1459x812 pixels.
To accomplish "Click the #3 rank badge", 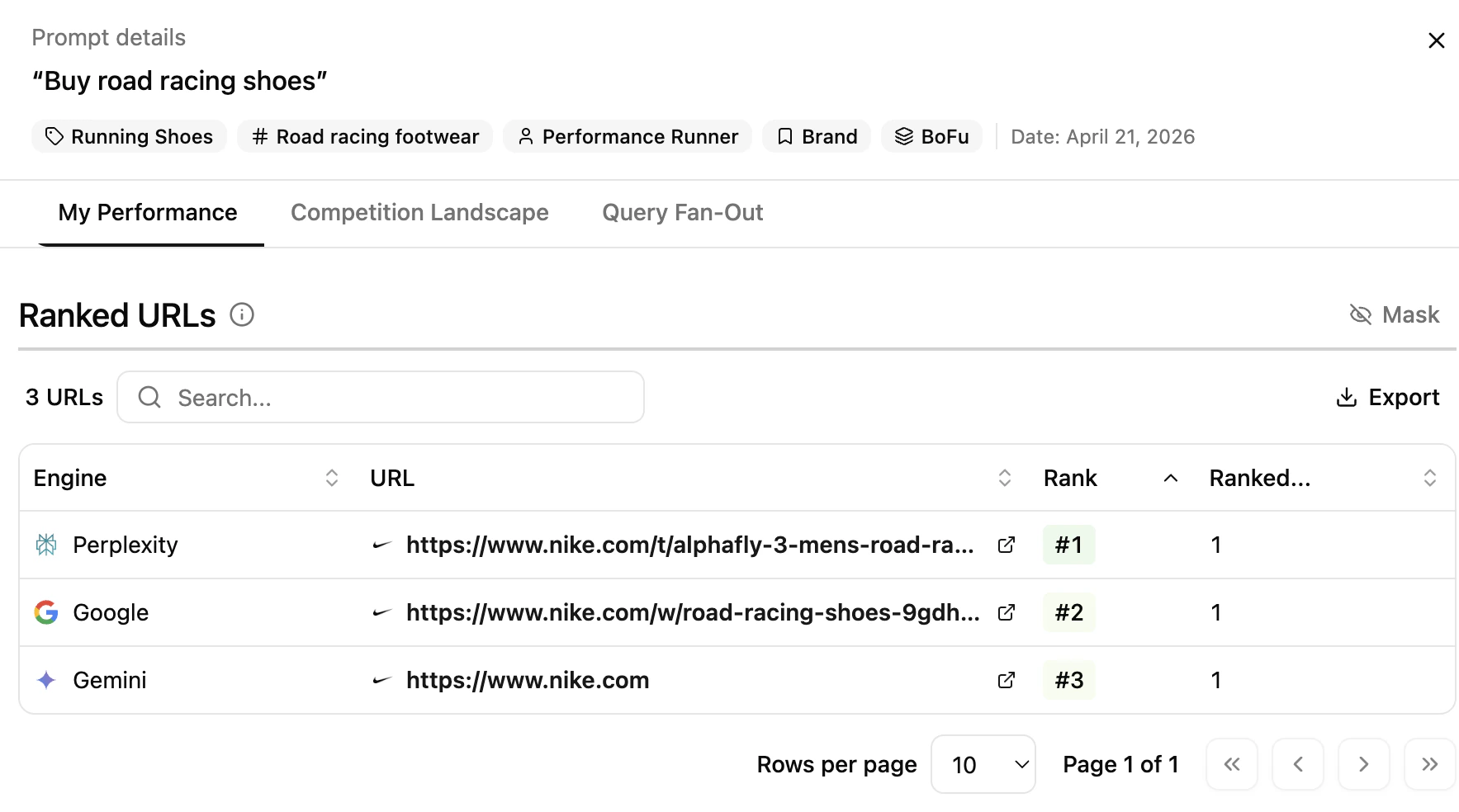I will pos(1069,680).
